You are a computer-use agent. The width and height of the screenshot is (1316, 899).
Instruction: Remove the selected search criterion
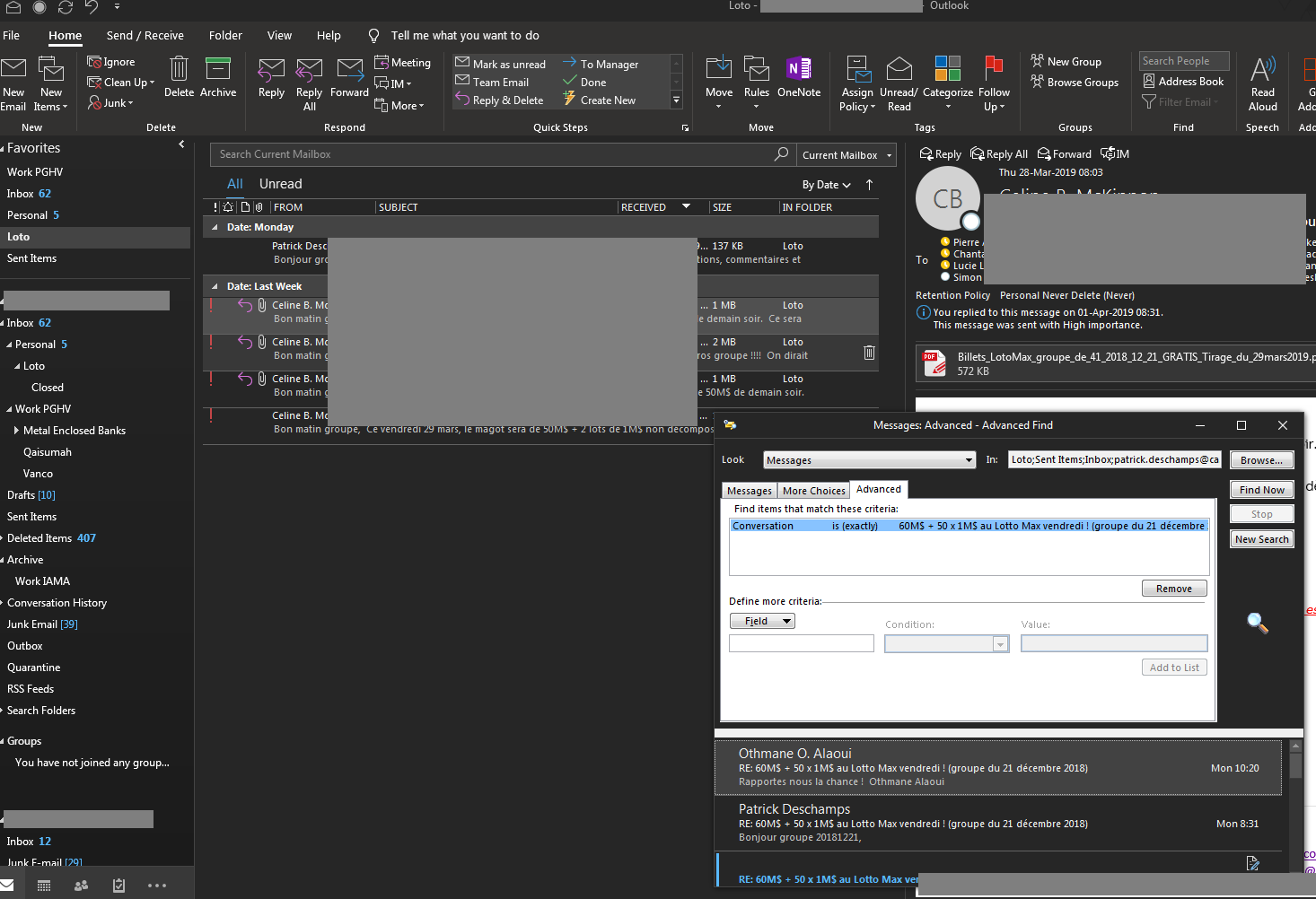tap(1174, 589)
